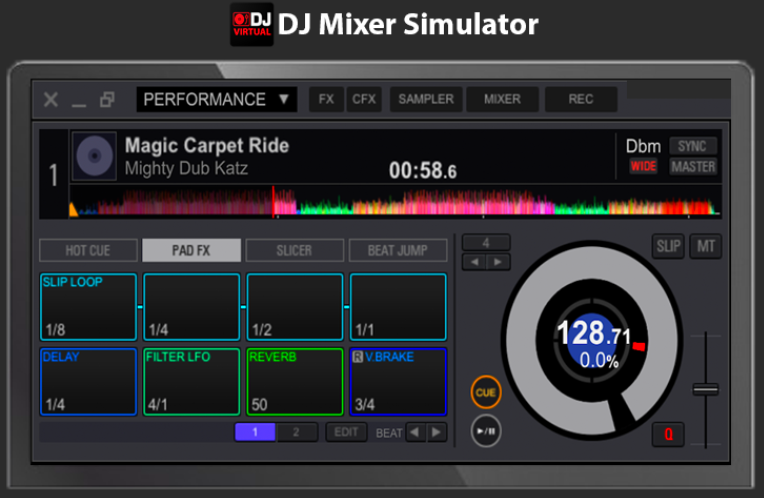Click the BEAT right arrow

click(x=436, y=432)
